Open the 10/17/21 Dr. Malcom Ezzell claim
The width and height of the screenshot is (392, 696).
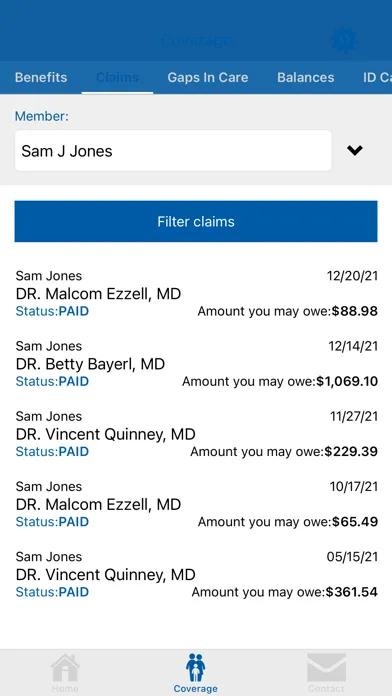point(196,504)
